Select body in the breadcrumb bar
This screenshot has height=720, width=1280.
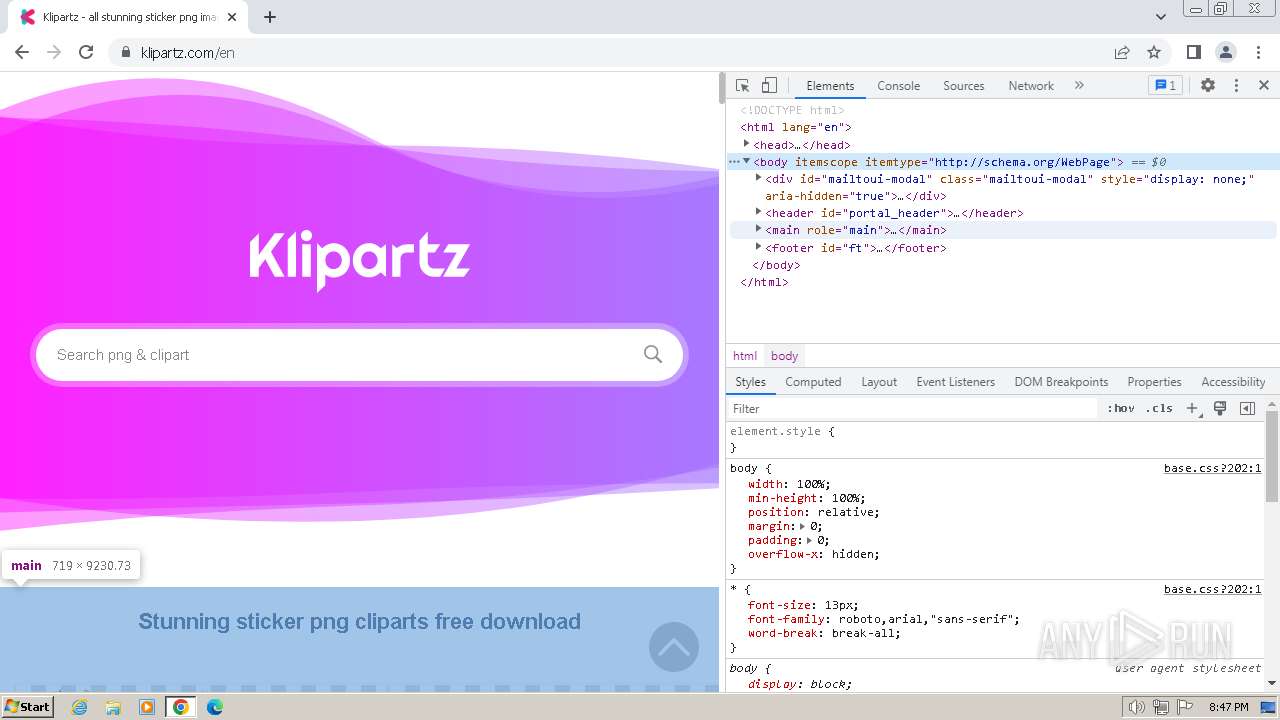click(x=785, y=356)
